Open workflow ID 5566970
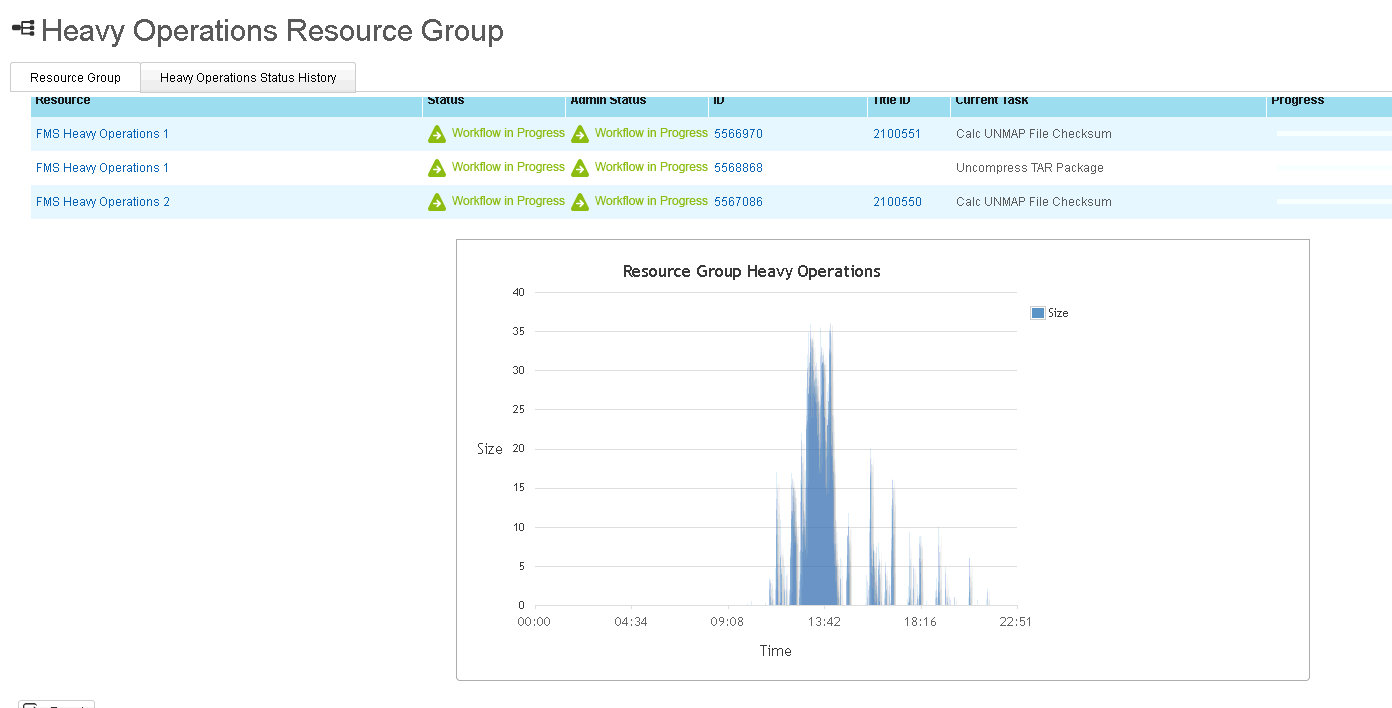The image size is (1392, 708). [x=738, y=134]
